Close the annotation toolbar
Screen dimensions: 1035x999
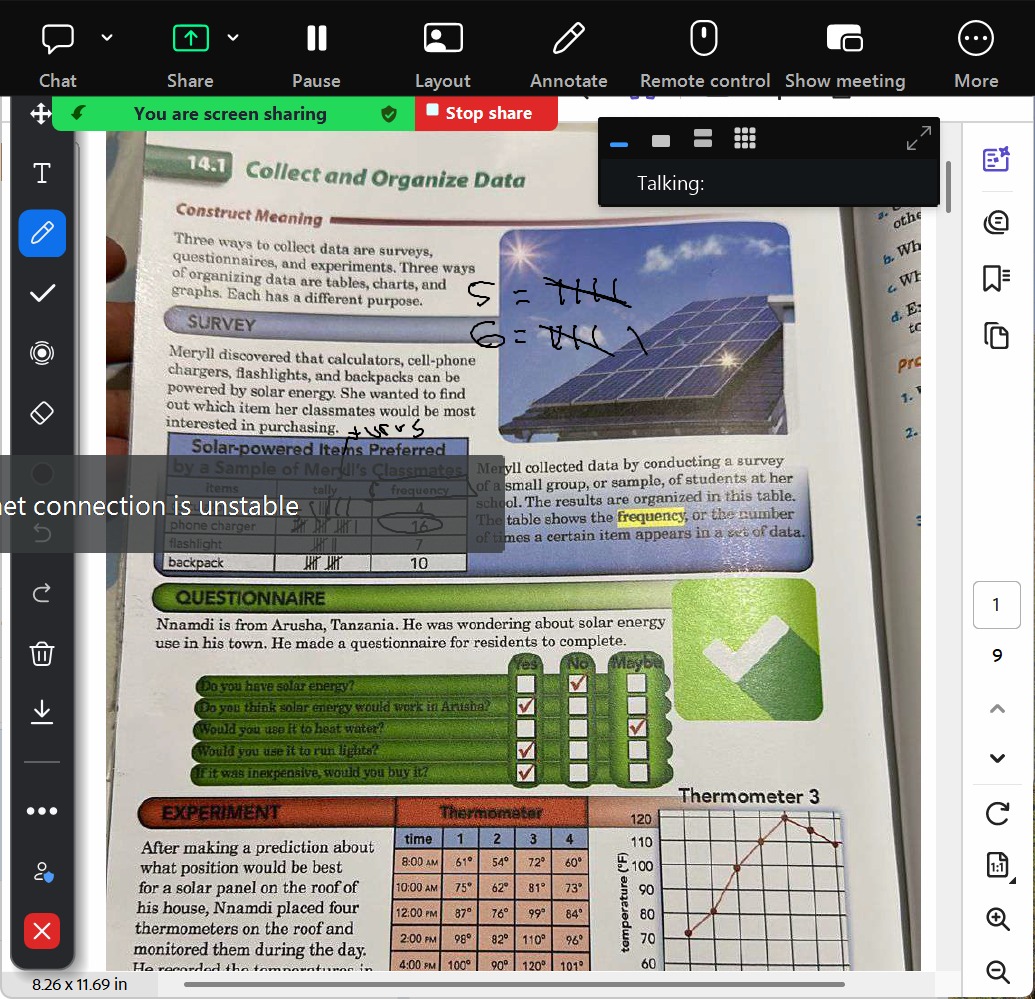tap(42, 931)
